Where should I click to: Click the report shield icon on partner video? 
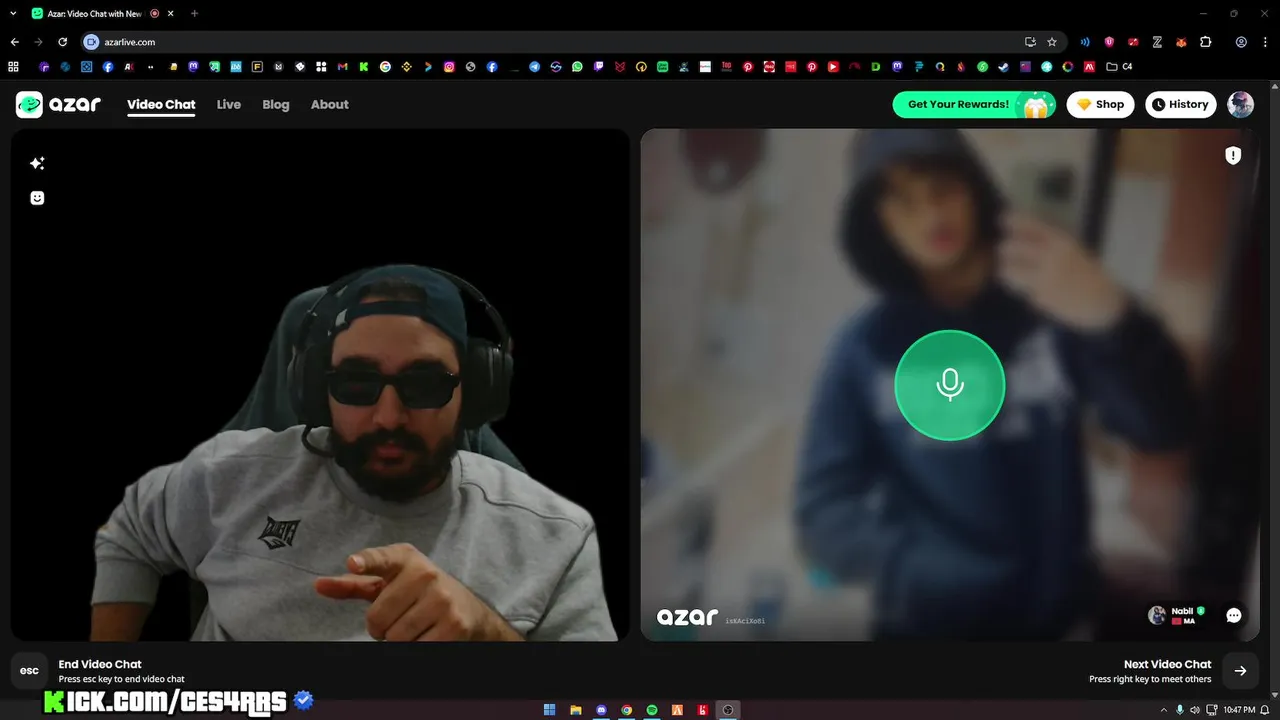(x=1233, y=155)
